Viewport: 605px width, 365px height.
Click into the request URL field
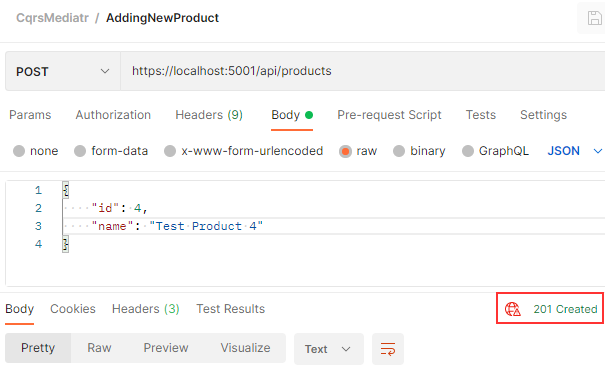(x=363, y=71)
